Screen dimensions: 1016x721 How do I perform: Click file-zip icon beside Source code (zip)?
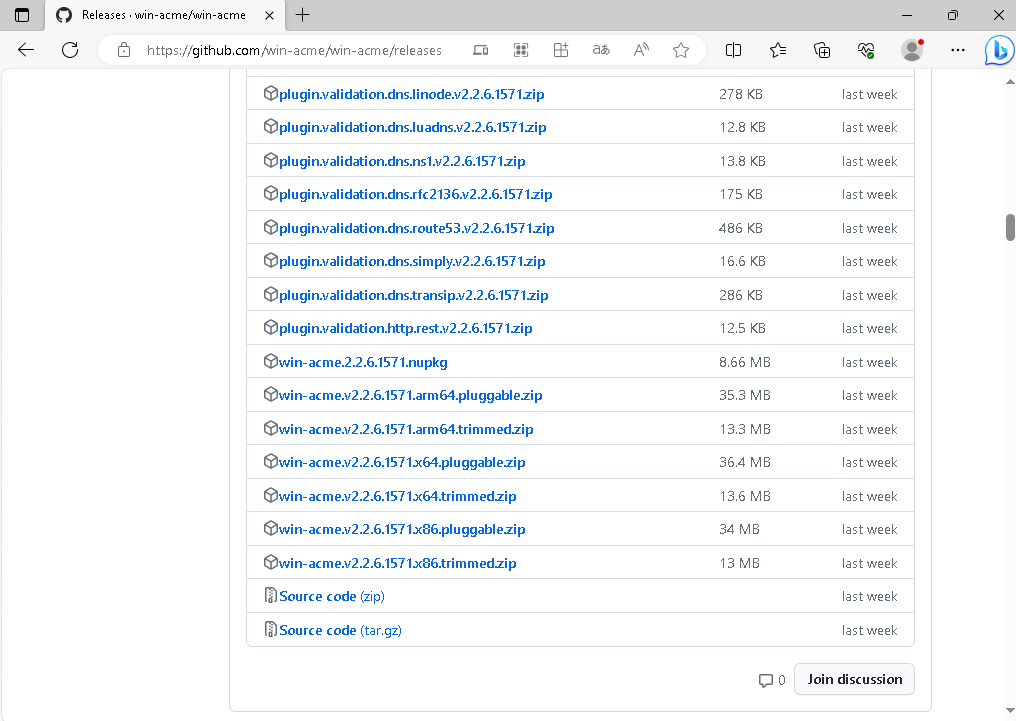[x=270, y=595]
